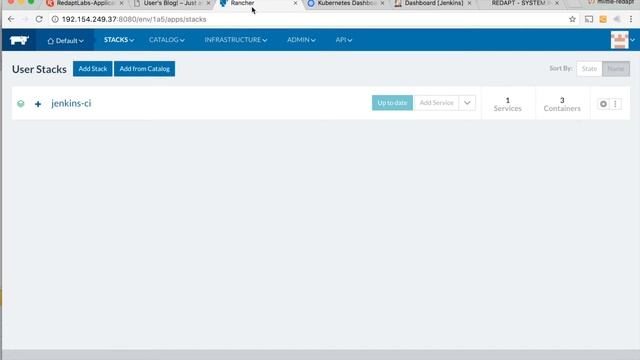The height and width of the screenshot is (360, 640).
Task: Open the API menu
Action: (x=344, y=40)
